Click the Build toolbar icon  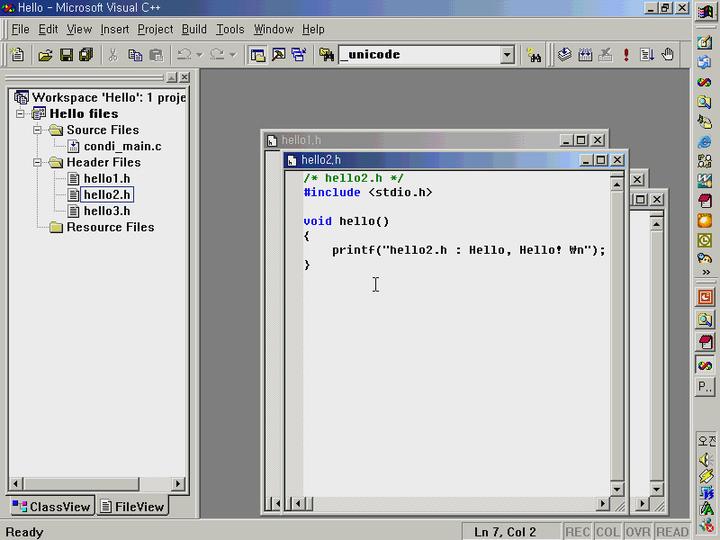pos(585,55)
